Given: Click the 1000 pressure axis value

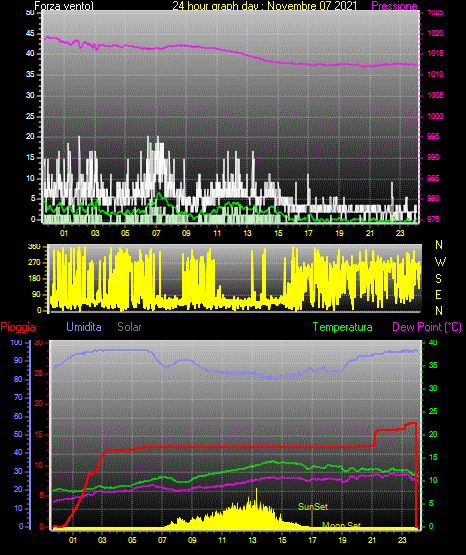Looking at the screenshot, I should 435,116.
